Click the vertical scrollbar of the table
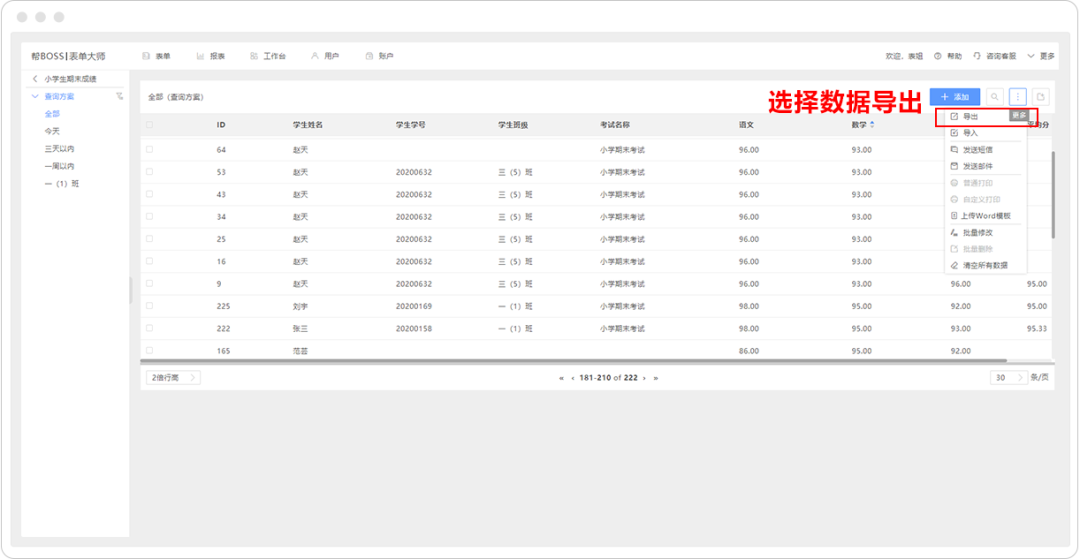 point(1052,195)
